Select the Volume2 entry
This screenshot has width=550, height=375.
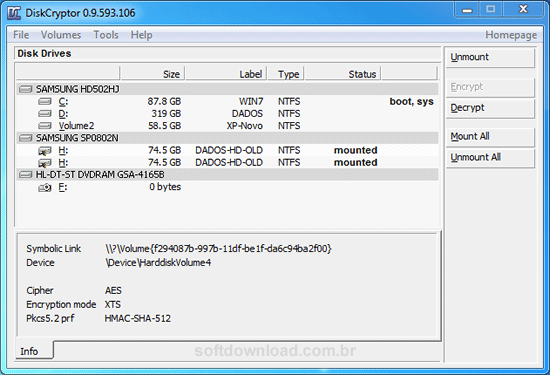tap(76, 126)
